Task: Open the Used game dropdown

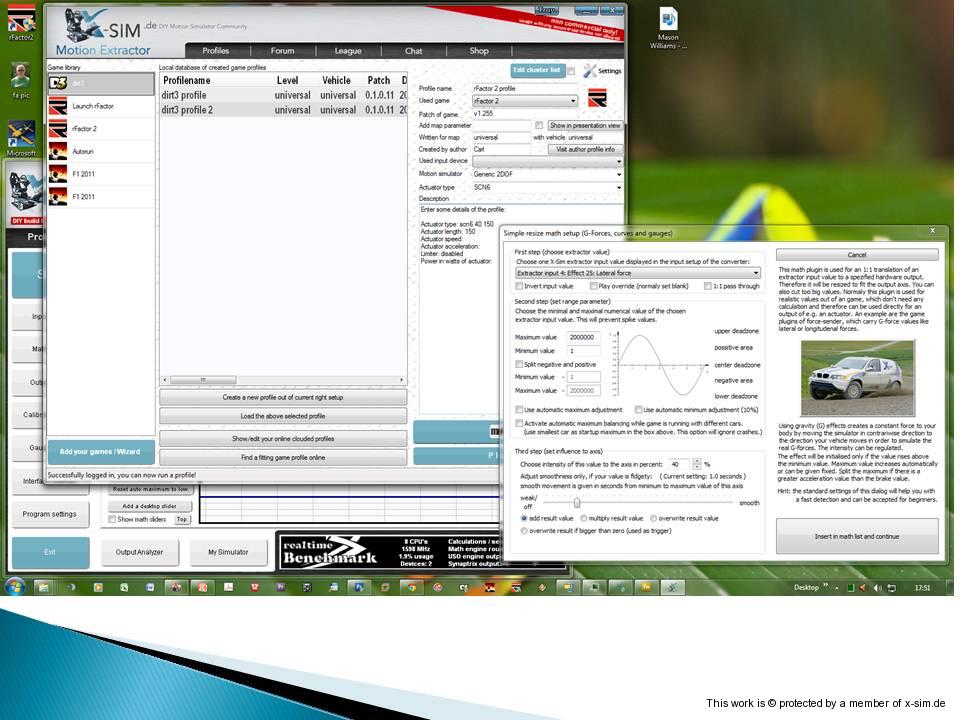Action: point(573,101)
